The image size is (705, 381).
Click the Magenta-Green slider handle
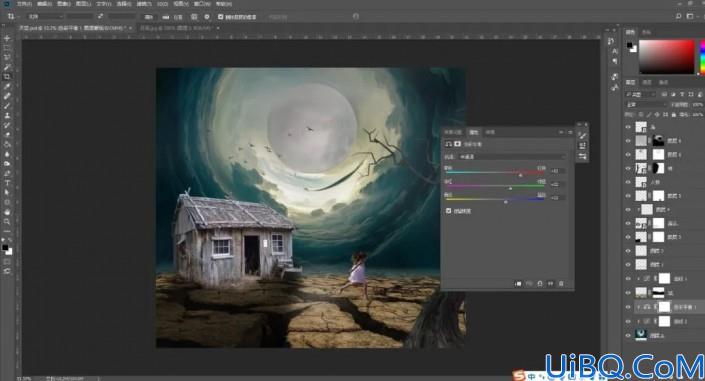[x=510, y=188]
